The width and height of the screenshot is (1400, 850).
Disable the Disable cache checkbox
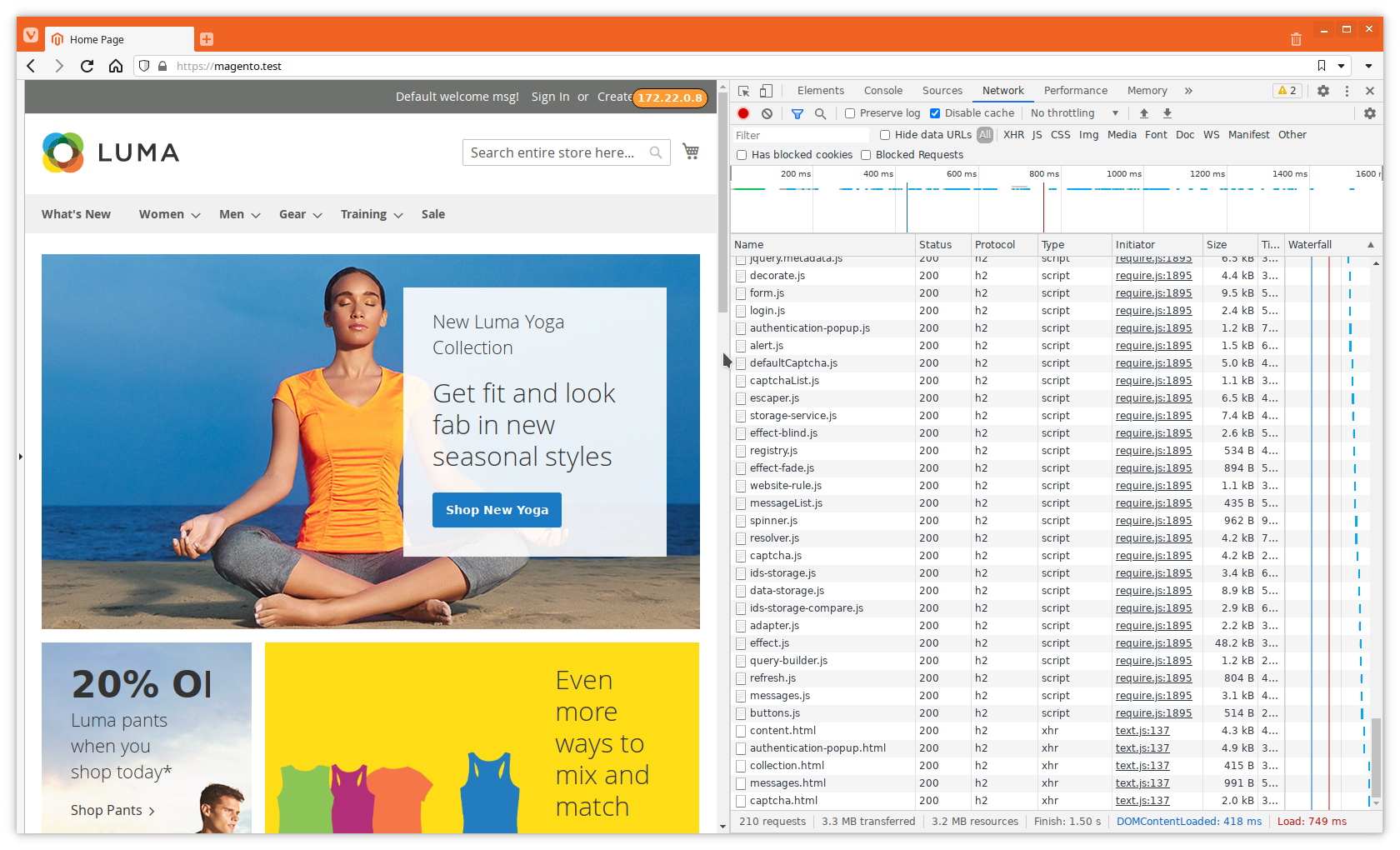(934, 112)
